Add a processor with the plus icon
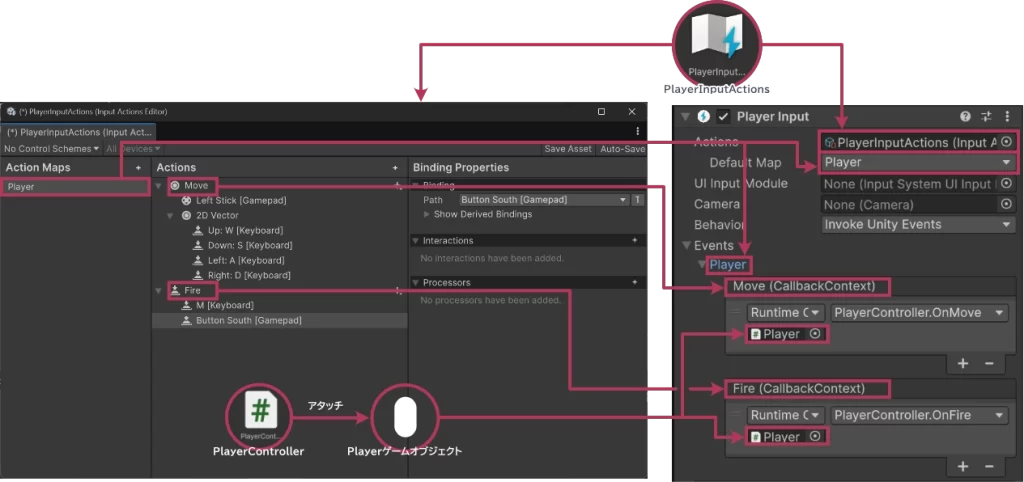Screen dimensions: 1024x482 pos(633,283)
